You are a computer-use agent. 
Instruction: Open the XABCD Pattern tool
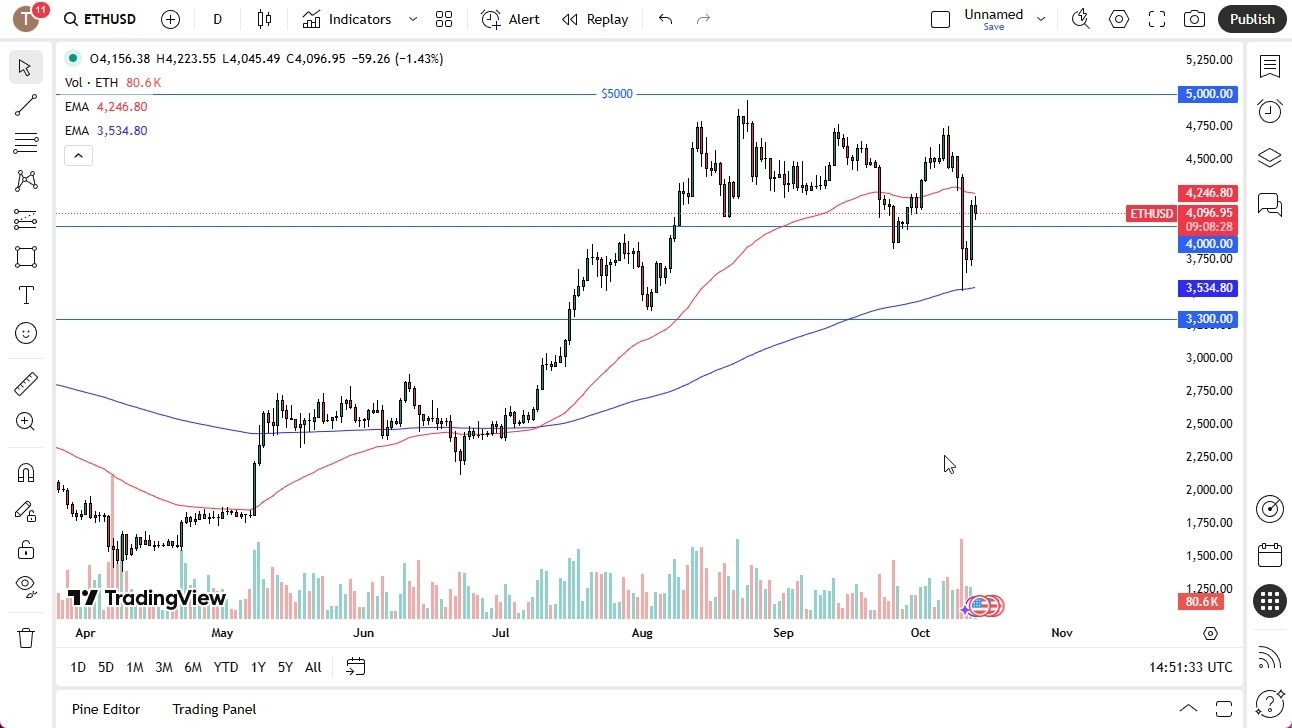click(x=26, y=180)
